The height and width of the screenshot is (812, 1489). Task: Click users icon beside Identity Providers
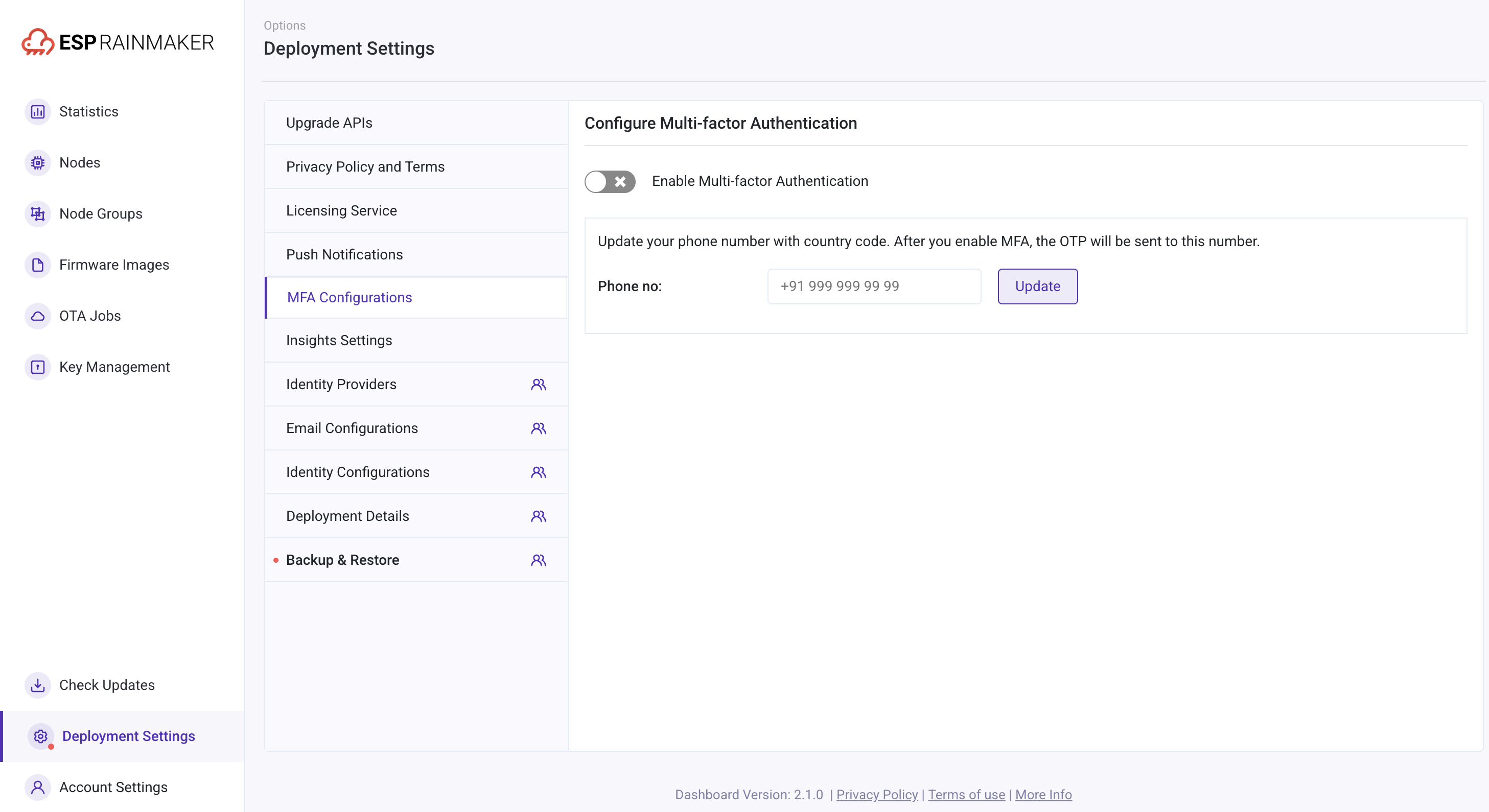[x=538, y=385]
